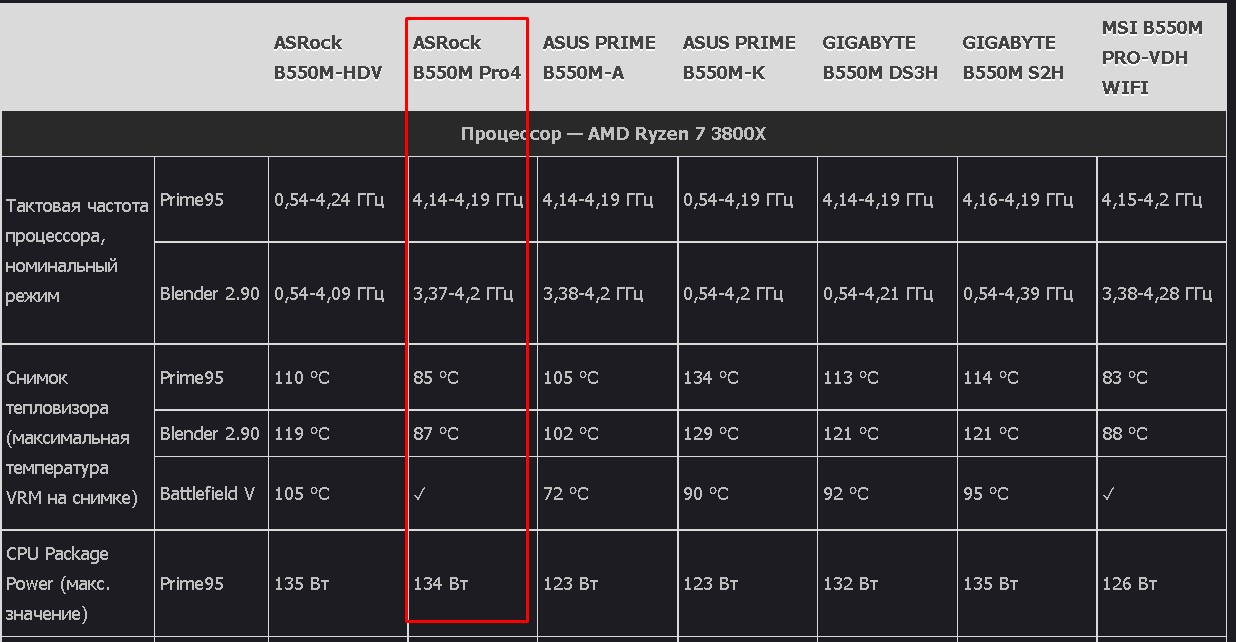The height and width of the screenshot is (642, 1236).
Task: Click the checkmark in the ASRock B550M Pro4 column
Action: [420, 494]
